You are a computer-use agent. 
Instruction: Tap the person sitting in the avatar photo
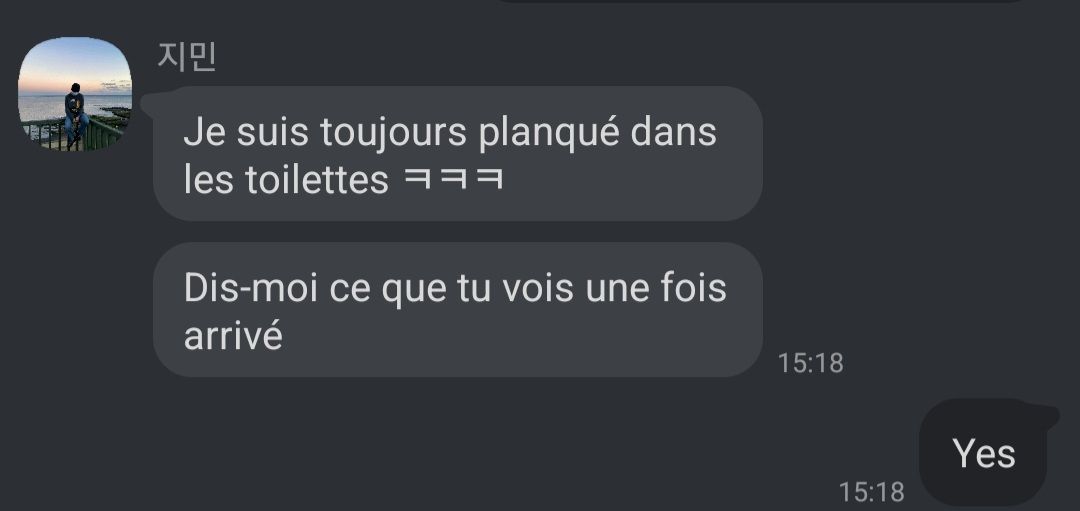click(x=75, y=114)
